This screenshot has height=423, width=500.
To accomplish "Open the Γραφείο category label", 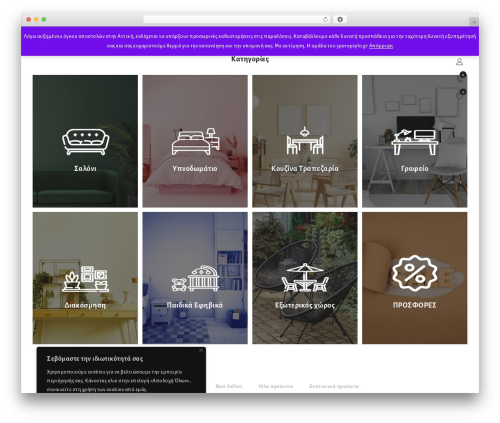I will [x=414, y=169].
